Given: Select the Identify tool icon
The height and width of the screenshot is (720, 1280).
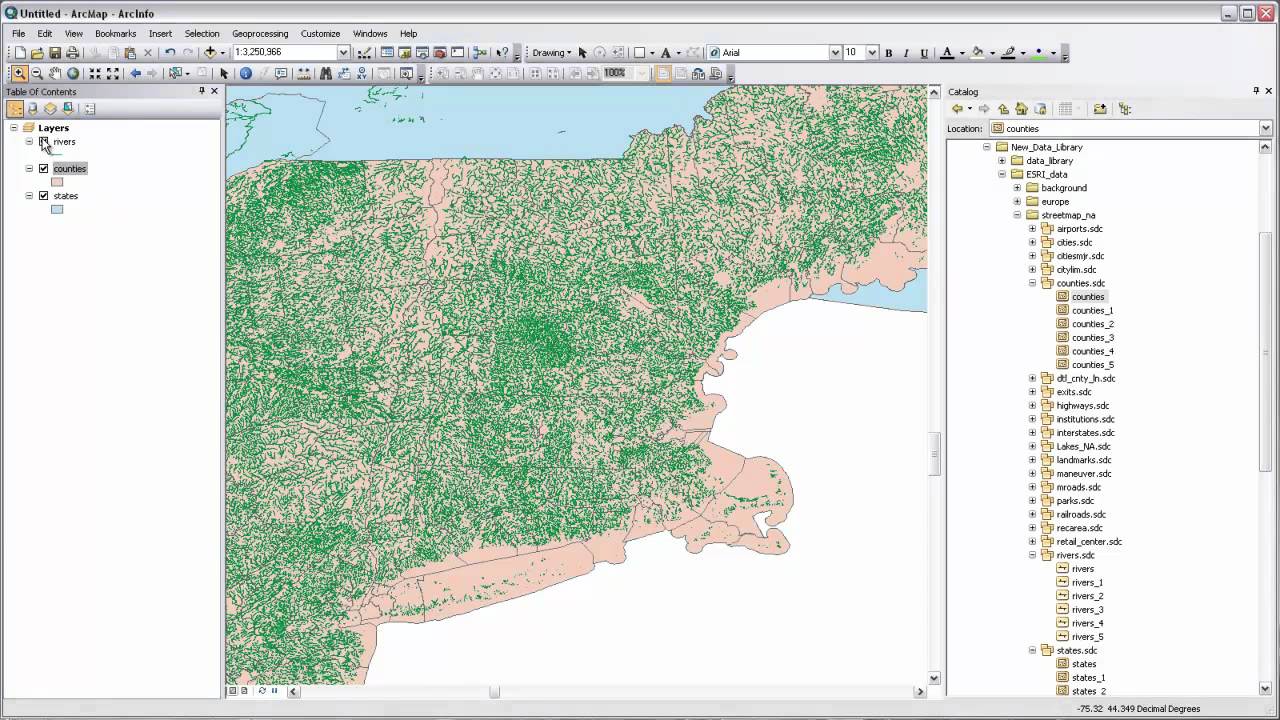Looking at the screenshot, I should 245,73.
